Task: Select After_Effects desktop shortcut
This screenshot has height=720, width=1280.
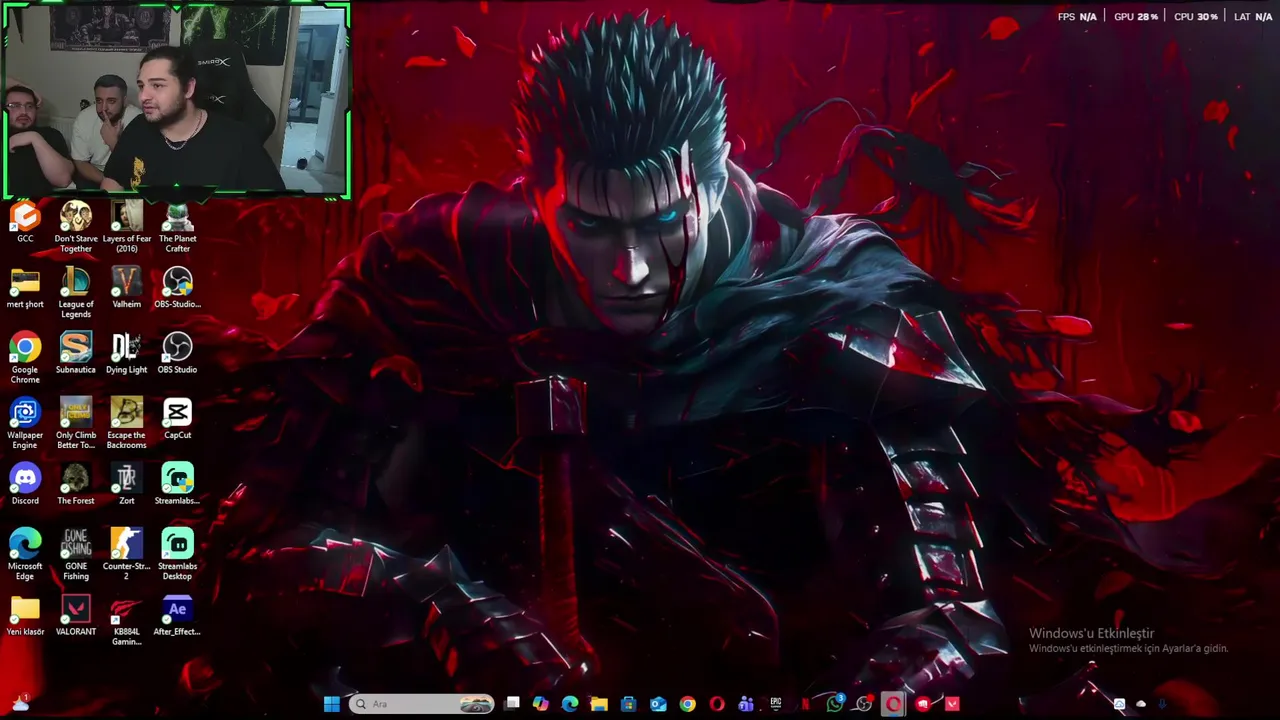Action: tap(177, 616)
